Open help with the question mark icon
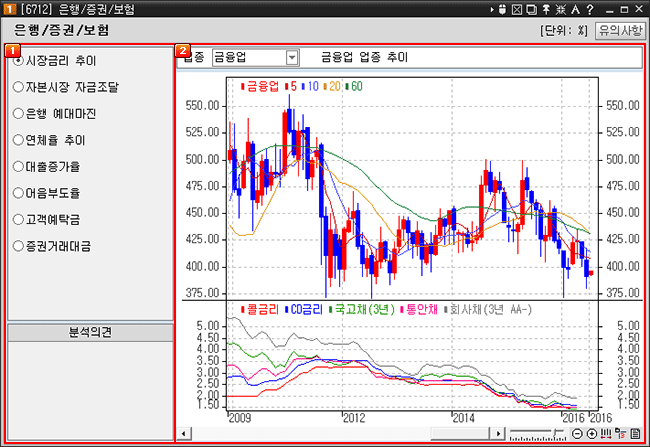 click(590, 9)
